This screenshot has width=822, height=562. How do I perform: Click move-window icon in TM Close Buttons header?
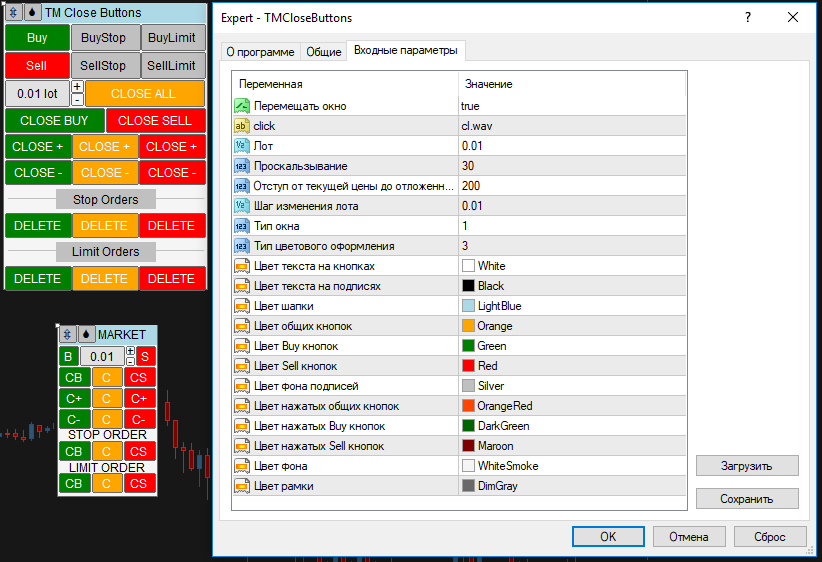pos(14,12)
